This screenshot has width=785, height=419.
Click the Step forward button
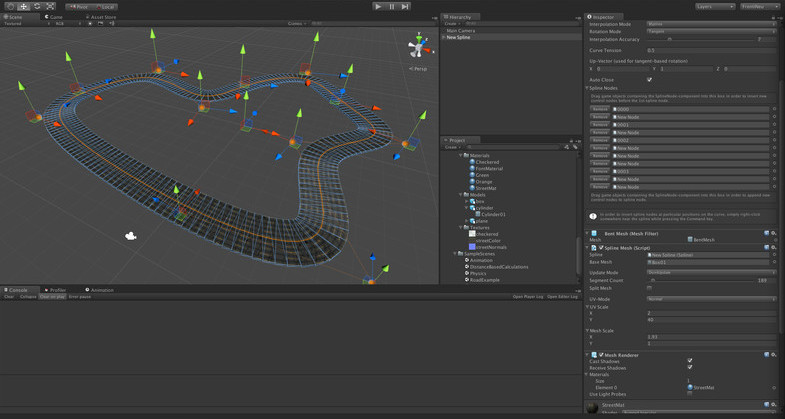(x=405, y=6)
